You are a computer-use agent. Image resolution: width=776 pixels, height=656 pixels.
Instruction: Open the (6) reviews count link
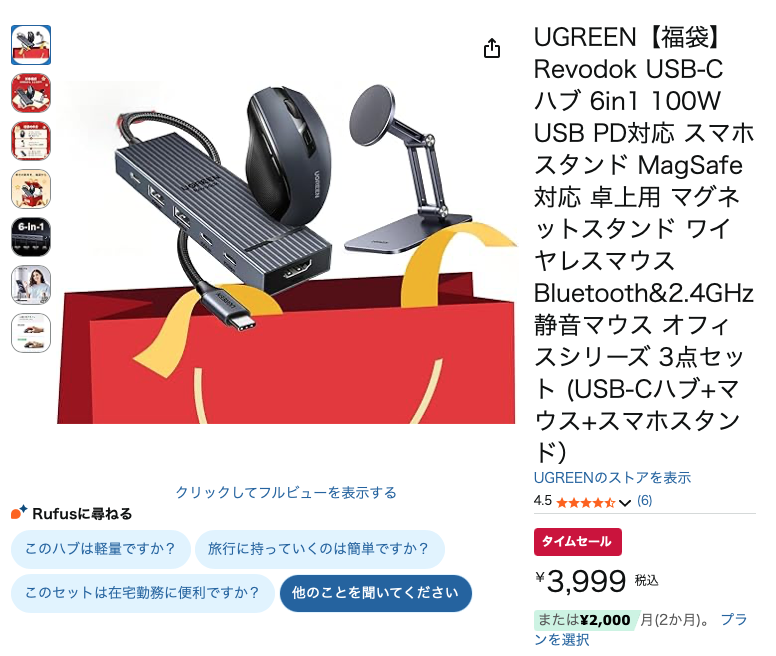click(x=644, y=501)
